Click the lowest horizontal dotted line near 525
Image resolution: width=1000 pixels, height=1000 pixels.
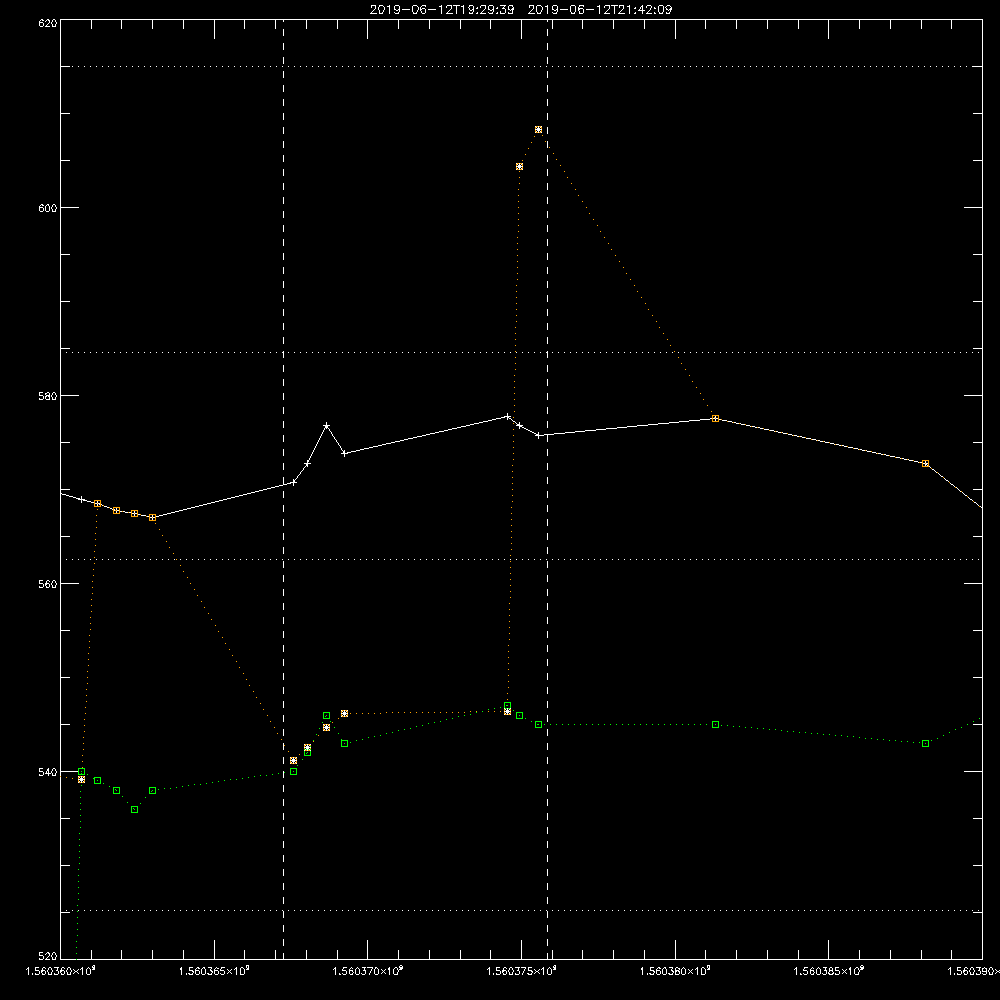521,911
